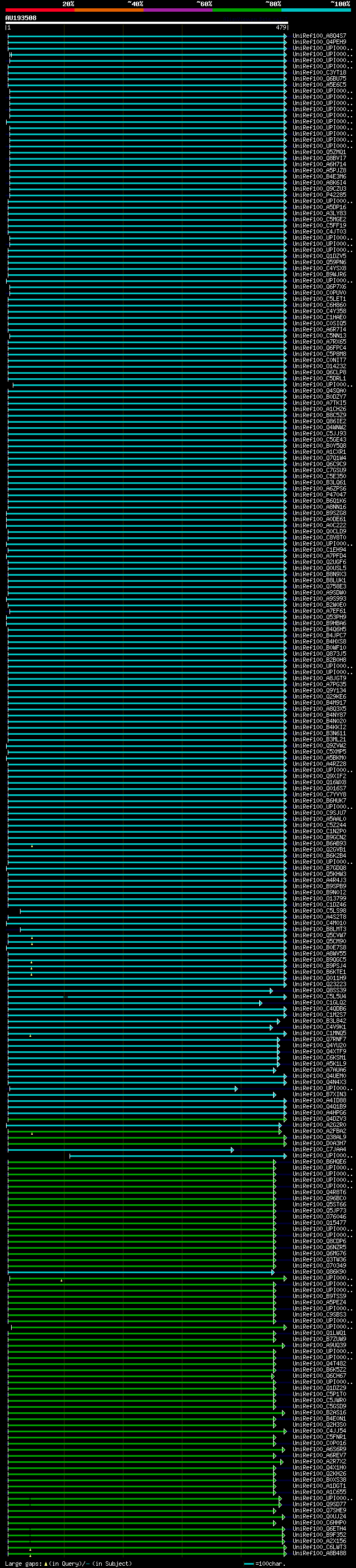Select the UniRef100_O76046 hit label
This screenshot has height=1568, width=356.
(319, 1217)
